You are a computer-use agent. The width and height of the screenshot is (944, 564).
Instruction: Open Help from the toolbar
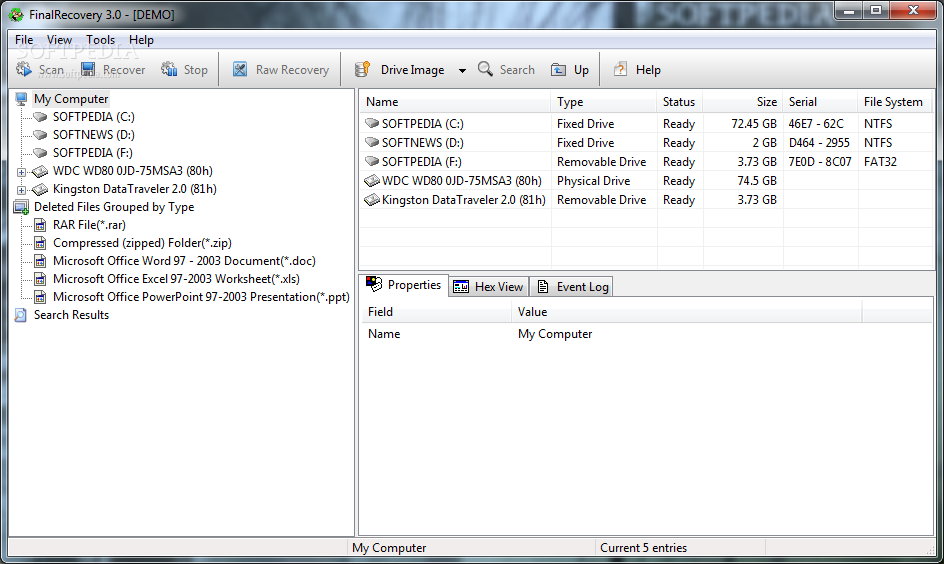(637, 70)
